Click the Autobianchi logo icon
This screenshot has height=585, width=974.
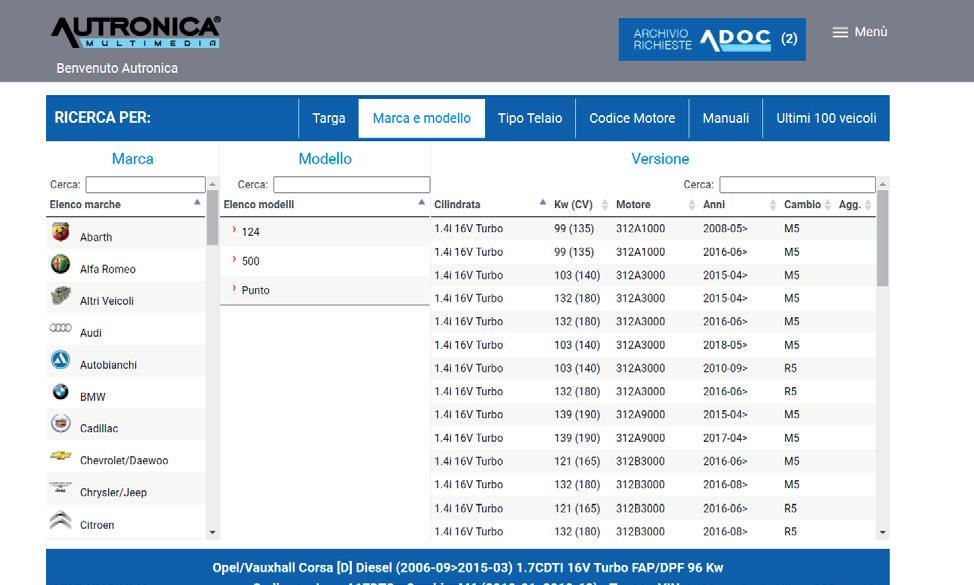pos(60,360)
